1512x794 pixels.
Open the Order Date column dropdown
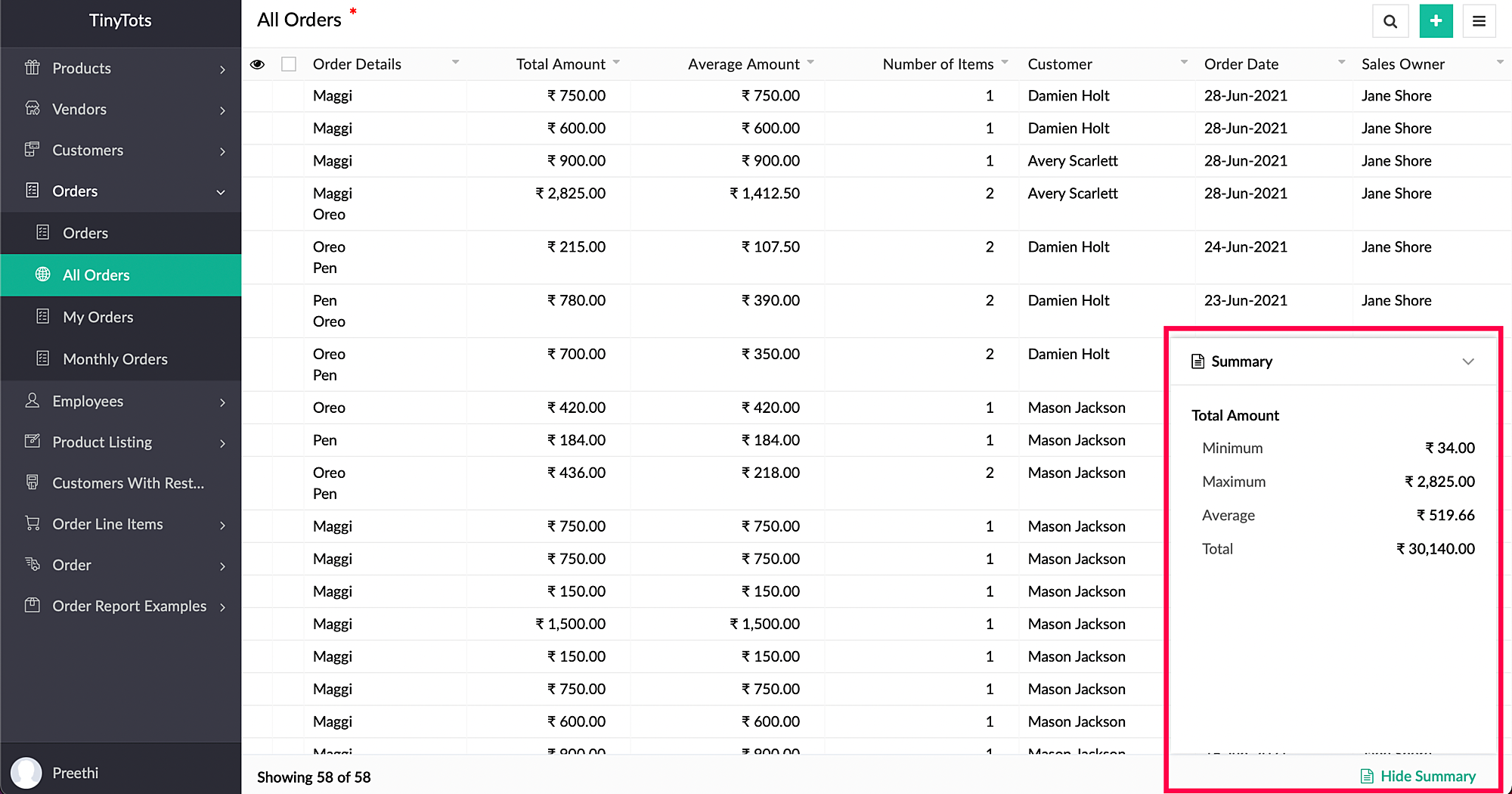click(x=1341, y=63)
